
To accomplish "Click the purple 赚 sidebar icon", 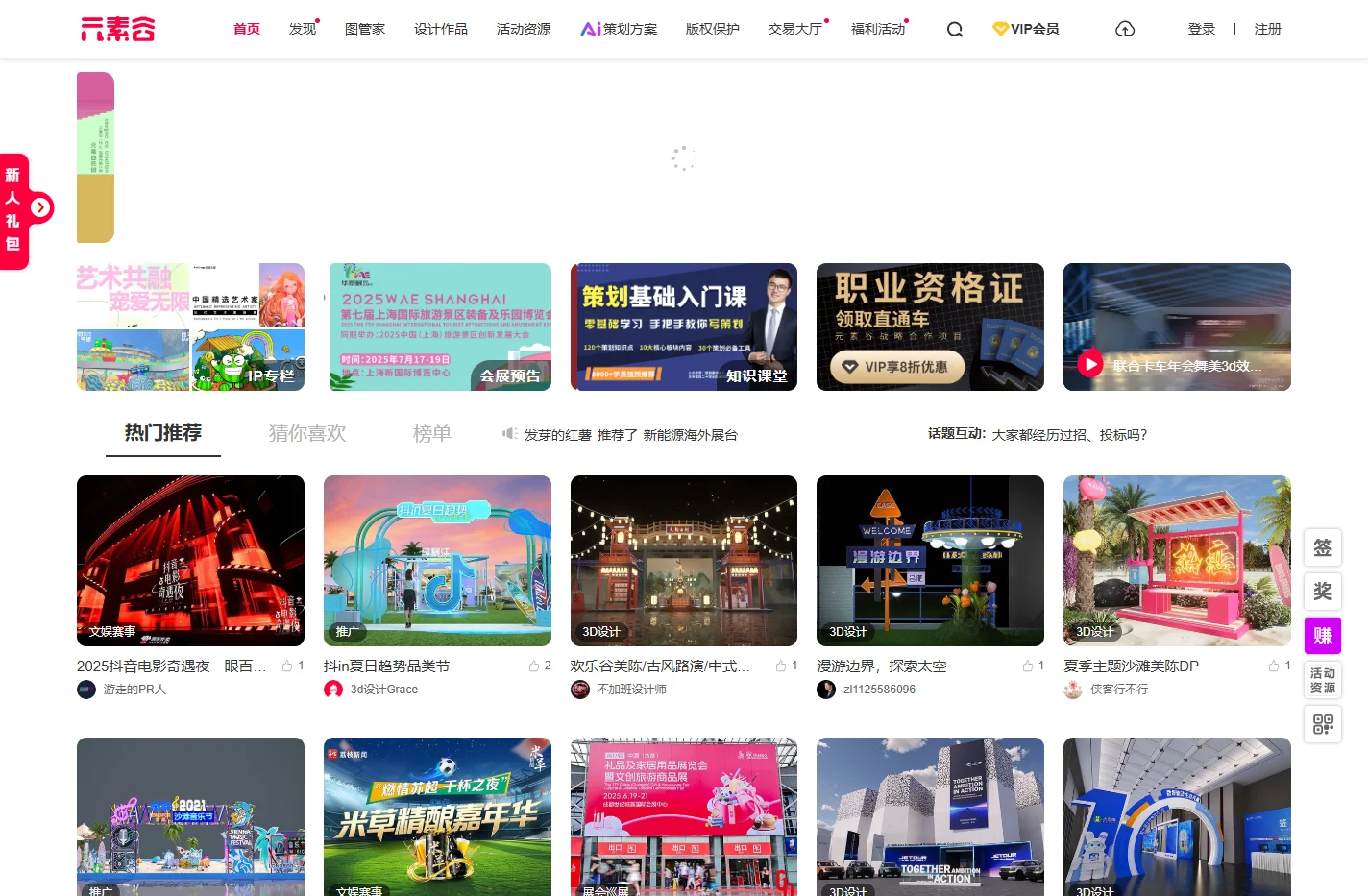I will pyautogui.click(x=1323, y=636).
